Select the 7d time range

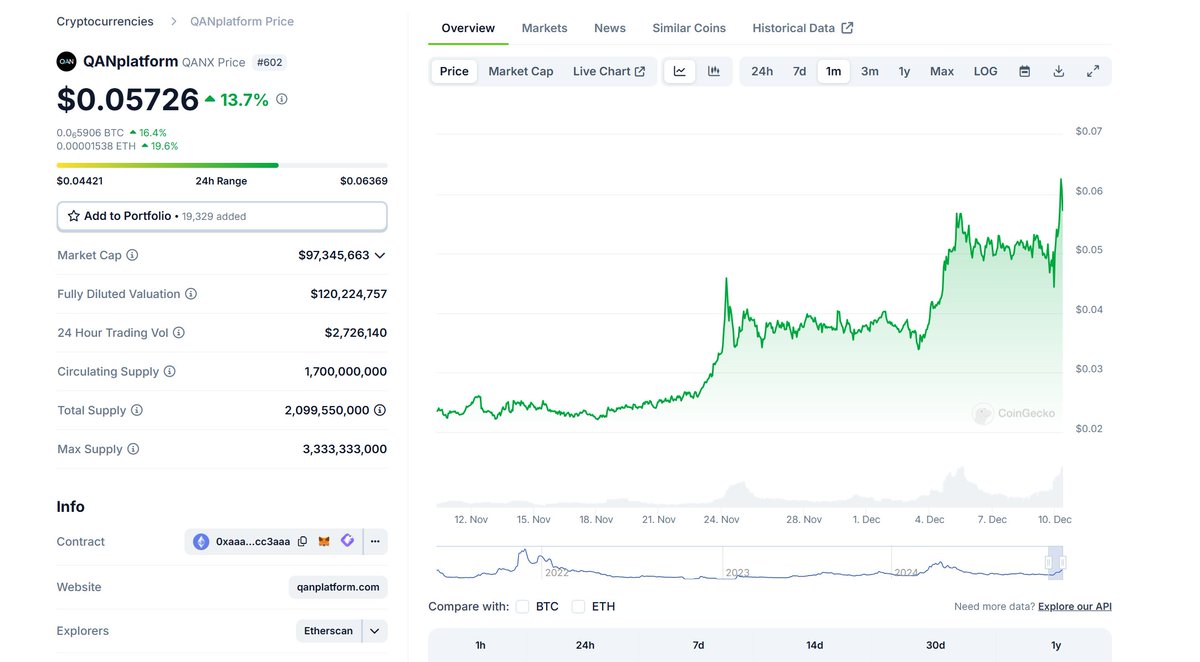pos(800,71)
